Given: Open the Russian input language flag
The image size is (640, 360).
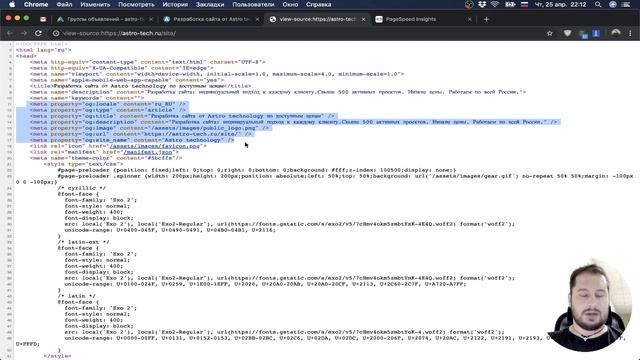Looking at the screenshot, I should [524, 4].
